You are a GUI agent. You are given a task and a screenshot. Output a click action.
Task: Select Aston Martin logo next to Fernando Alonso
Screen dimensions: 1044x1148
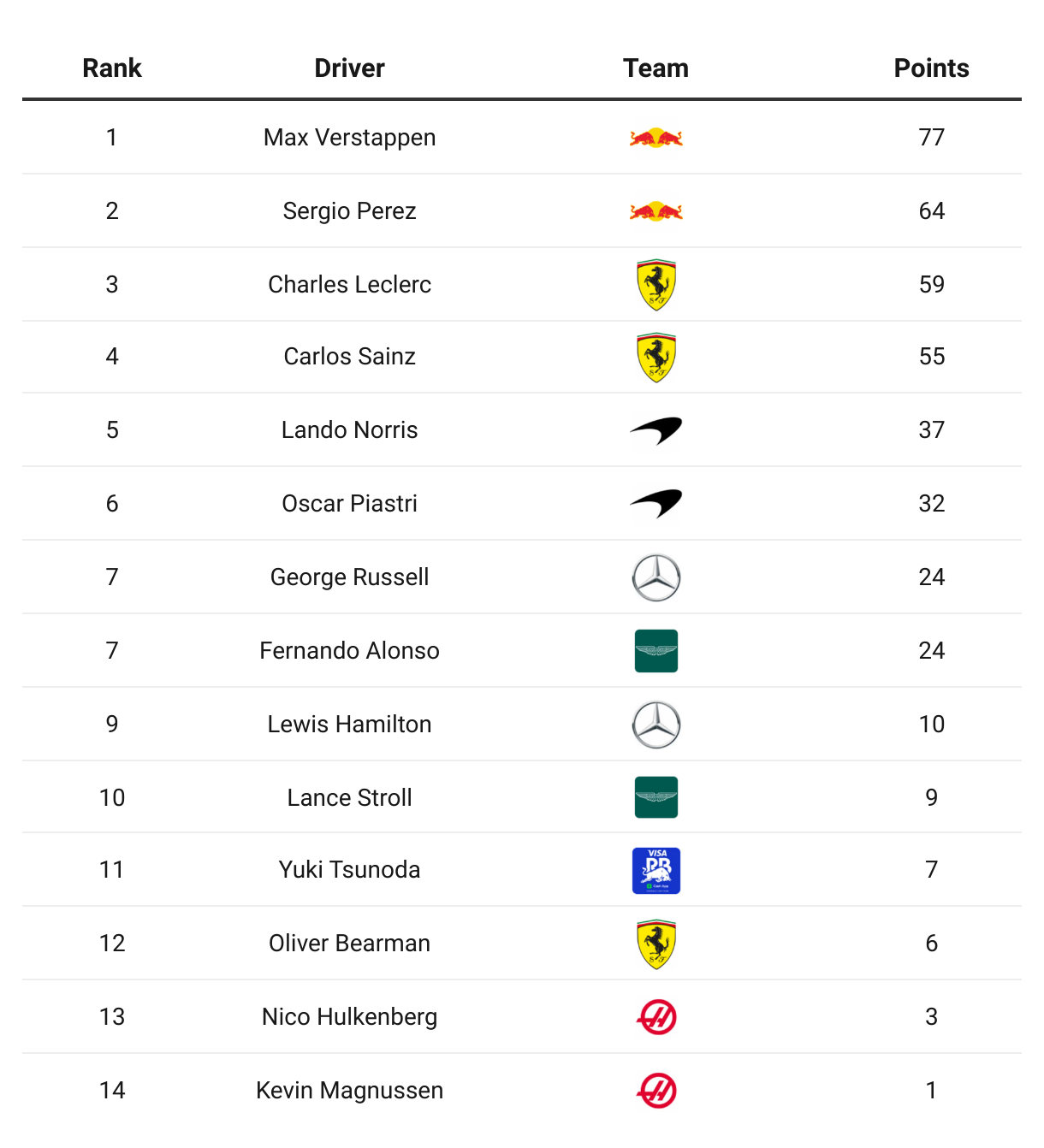pos(656,651)
